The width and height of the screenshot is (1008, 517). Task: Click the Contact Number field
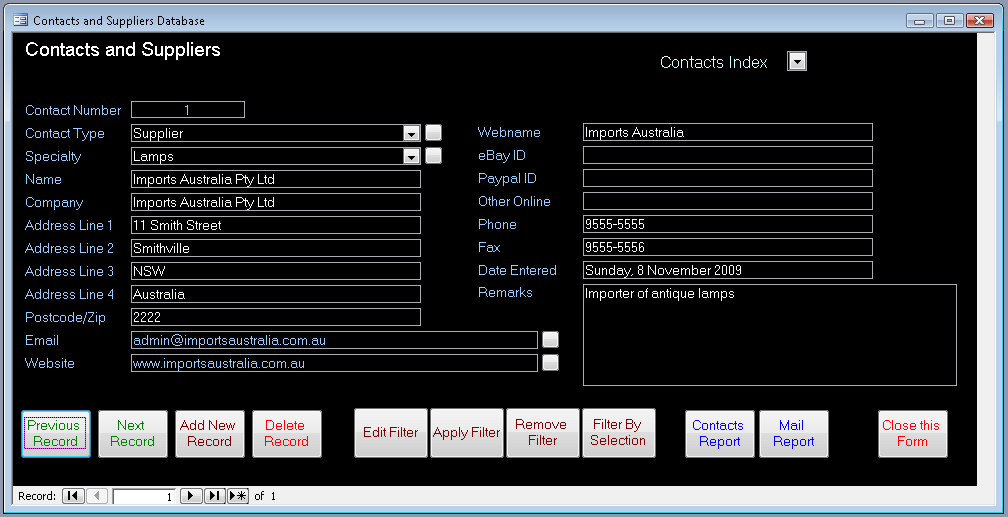[188, 110]
